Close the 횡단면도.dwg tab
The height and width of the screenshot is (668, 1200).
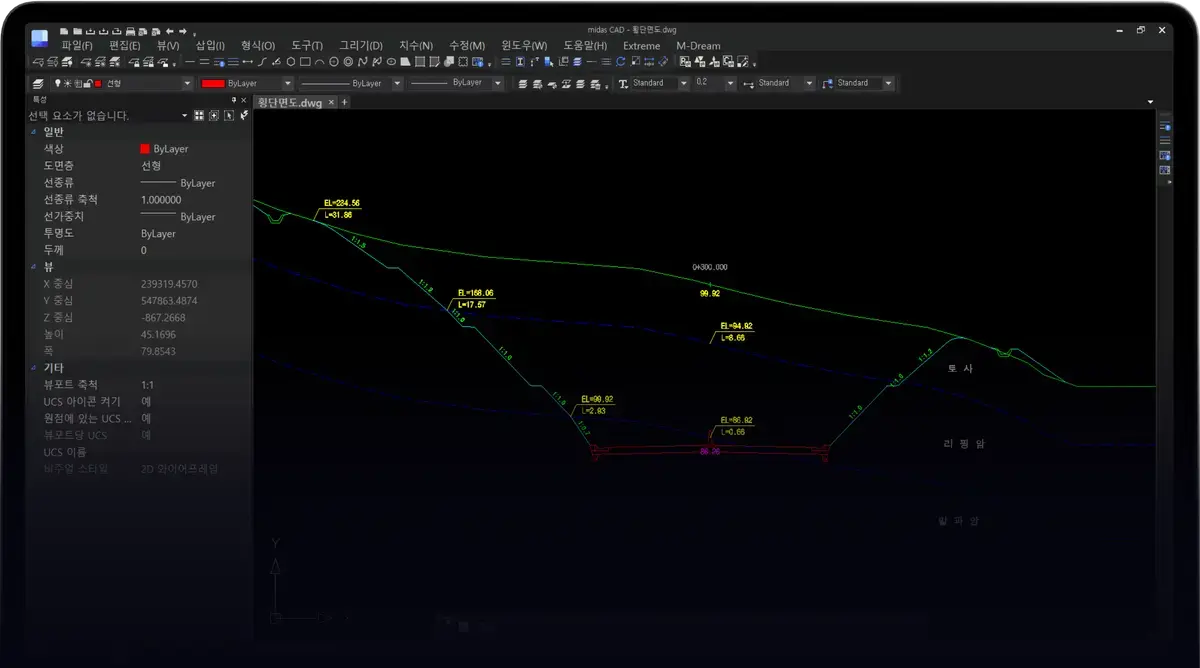coord(332,102)
